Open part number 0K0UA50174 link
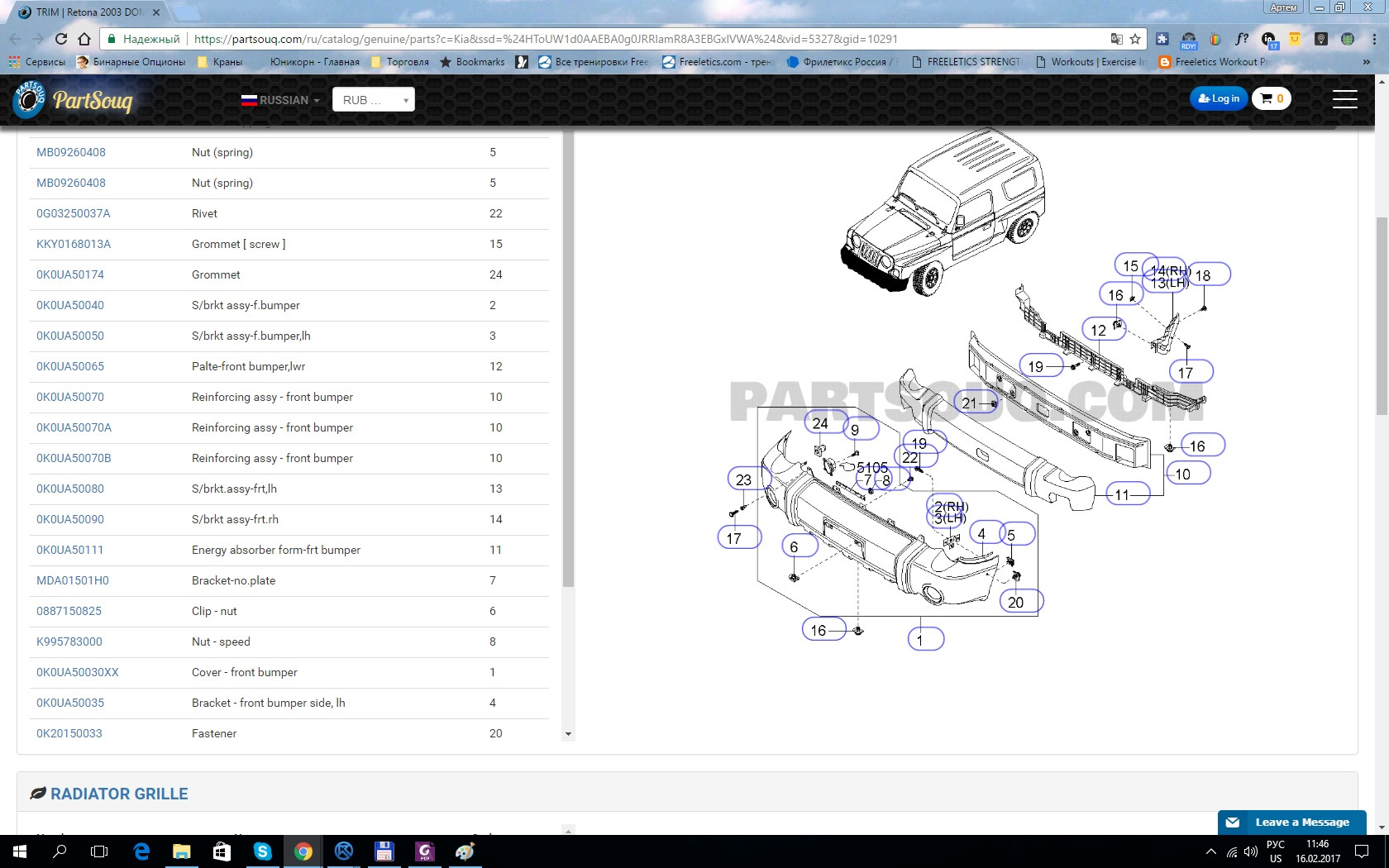The image size is (1389, 868). 70,274
